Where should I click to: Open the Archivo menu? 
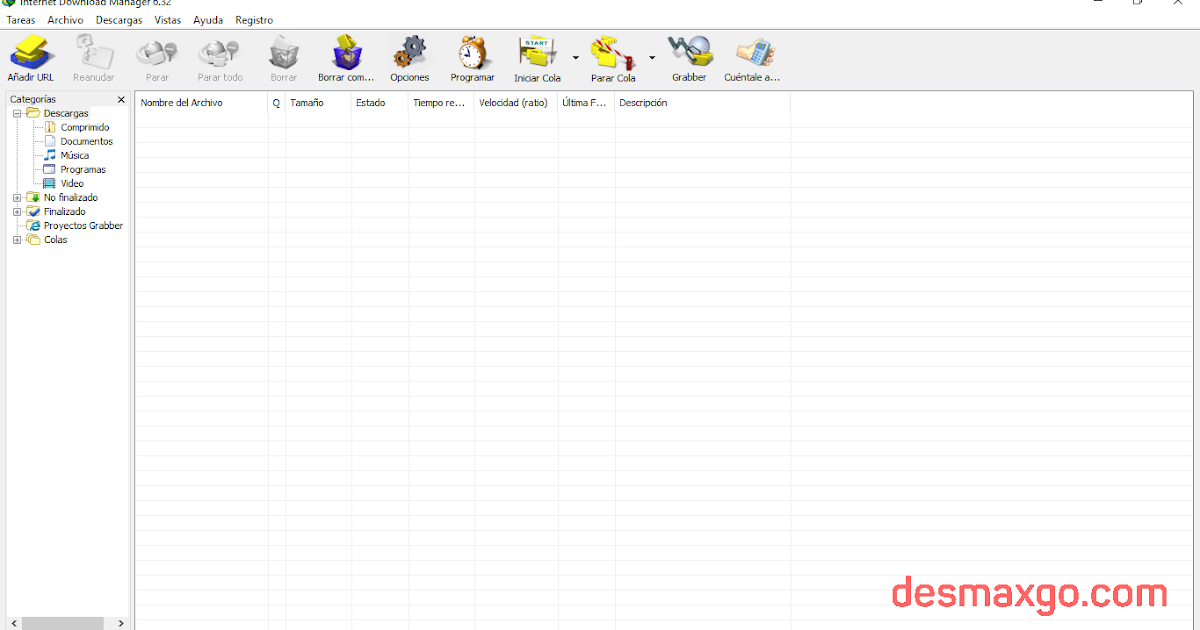click(65, 20)
